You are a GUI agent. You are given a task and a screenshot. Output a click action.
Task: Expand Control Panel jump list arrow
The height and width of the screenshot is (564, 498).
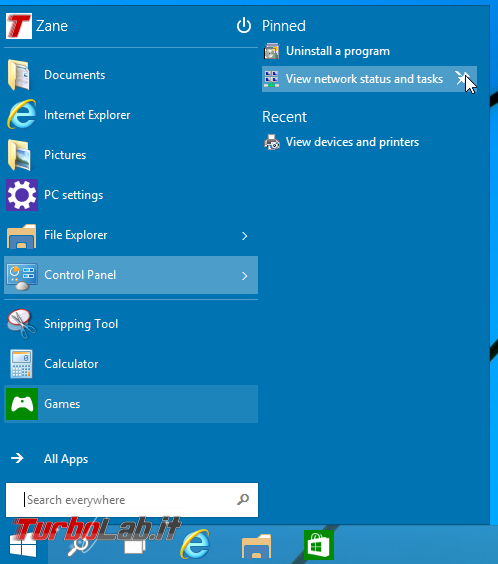(x=245, y=276)
